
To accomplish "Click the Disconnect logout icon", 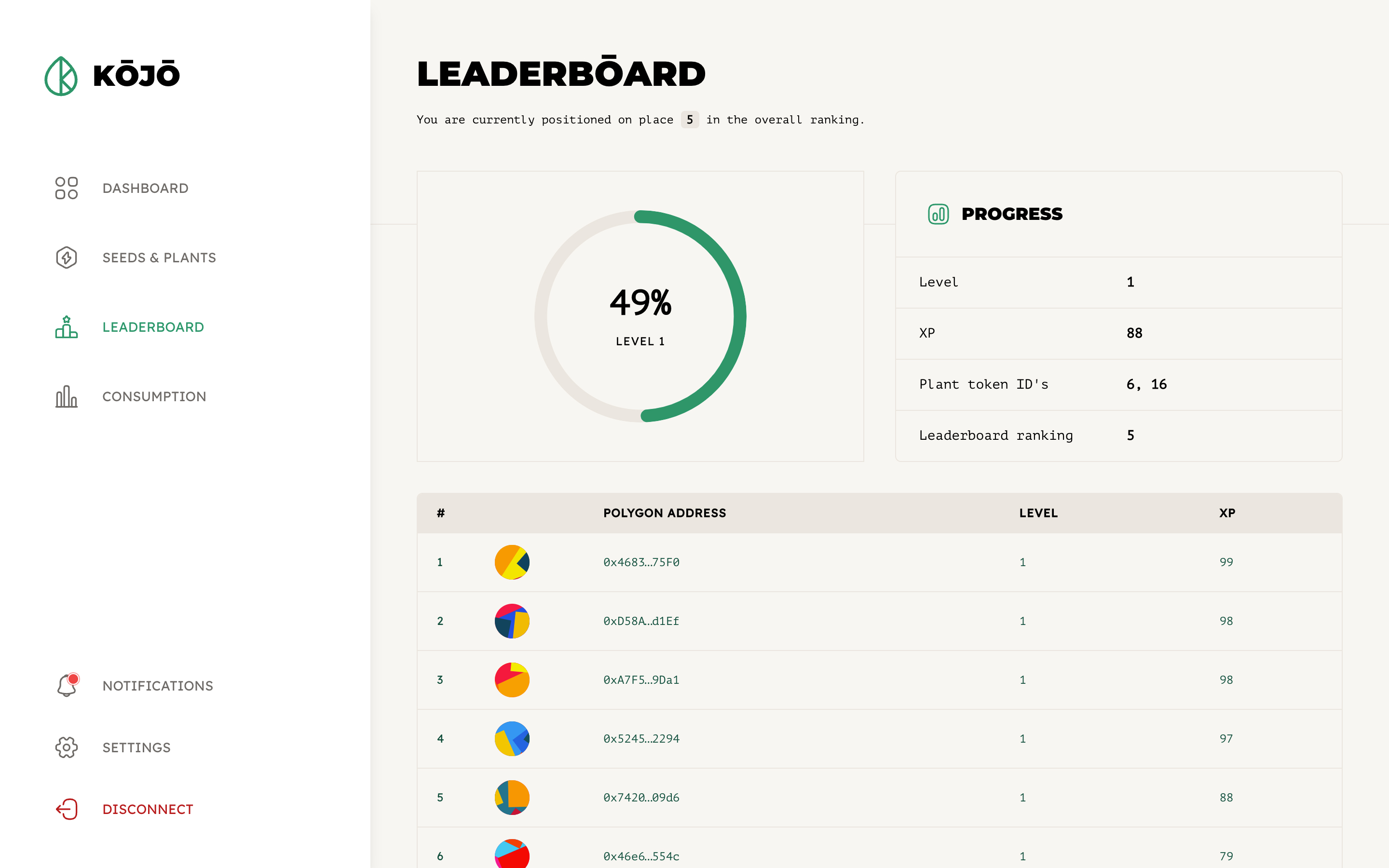I will point(67,810).
